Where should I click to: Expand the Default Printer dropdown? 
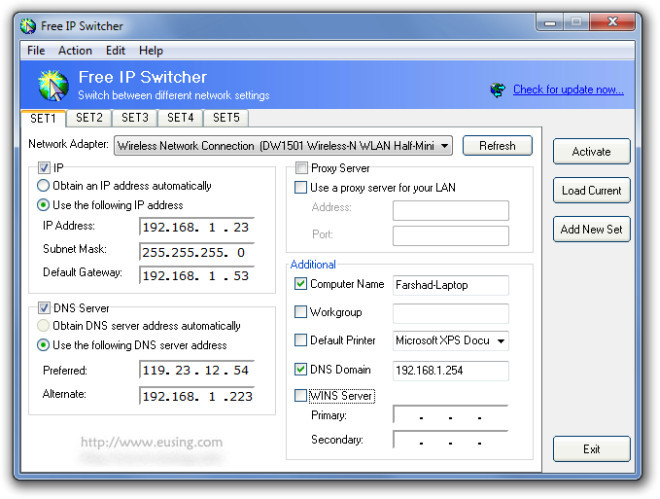[500, 341]
